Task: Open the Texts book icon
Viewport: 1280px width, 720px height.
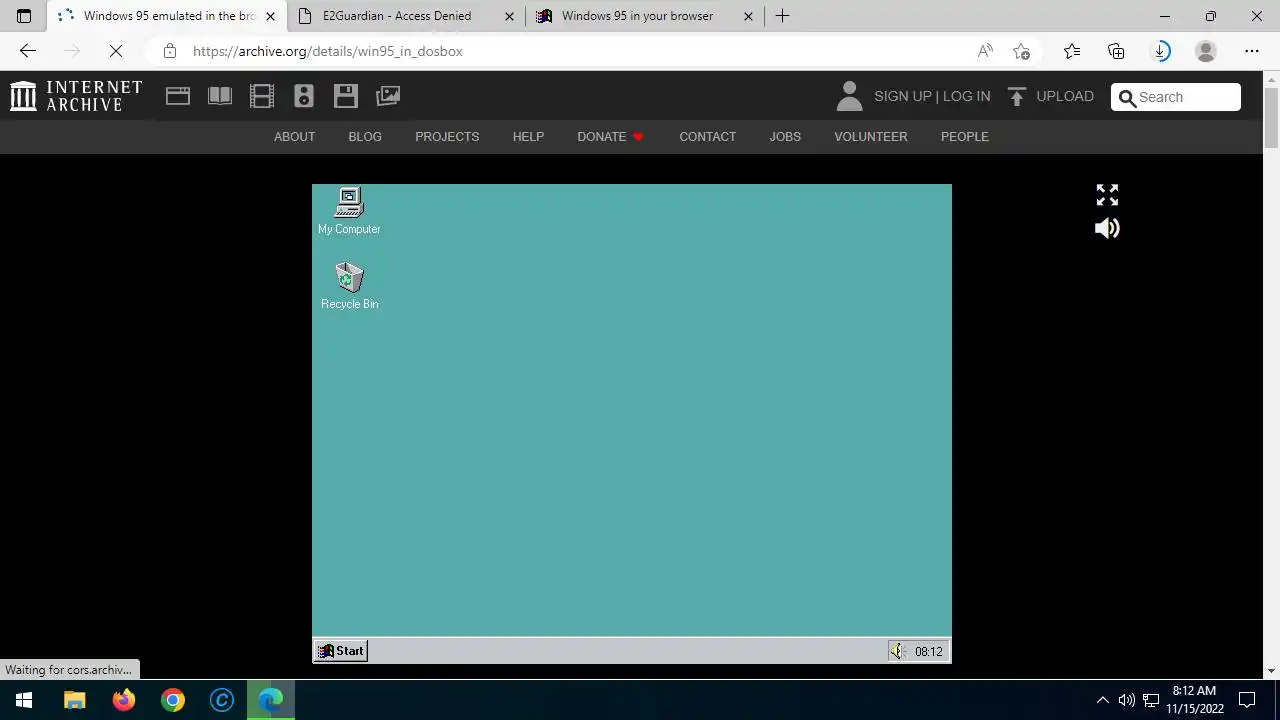Action: (220, 96)
